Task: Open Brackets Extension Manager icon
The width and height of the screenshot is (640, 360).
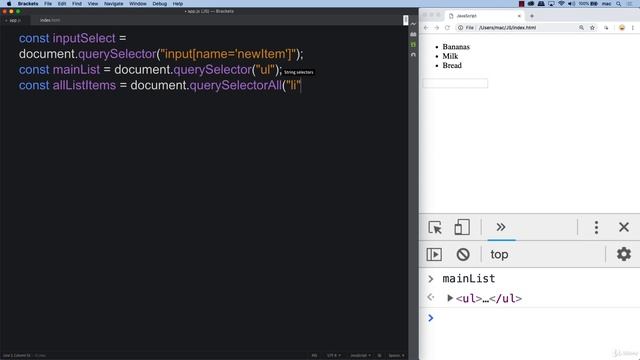Action: tap(413, 34)
